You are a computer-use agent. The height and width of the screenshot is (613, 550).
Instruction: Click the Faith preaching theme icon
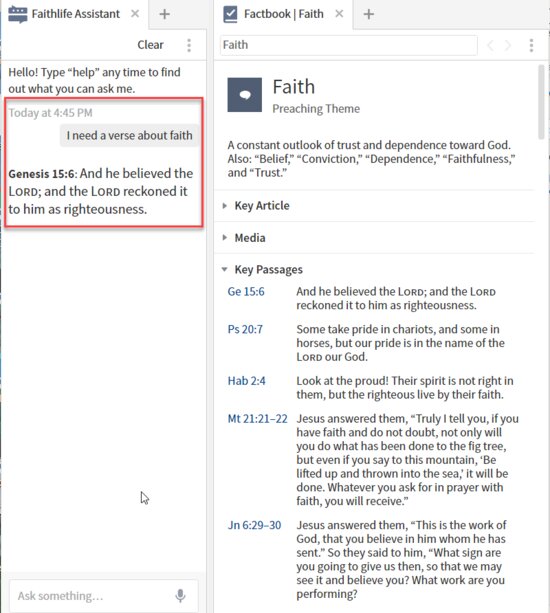(x=245, y=95)
